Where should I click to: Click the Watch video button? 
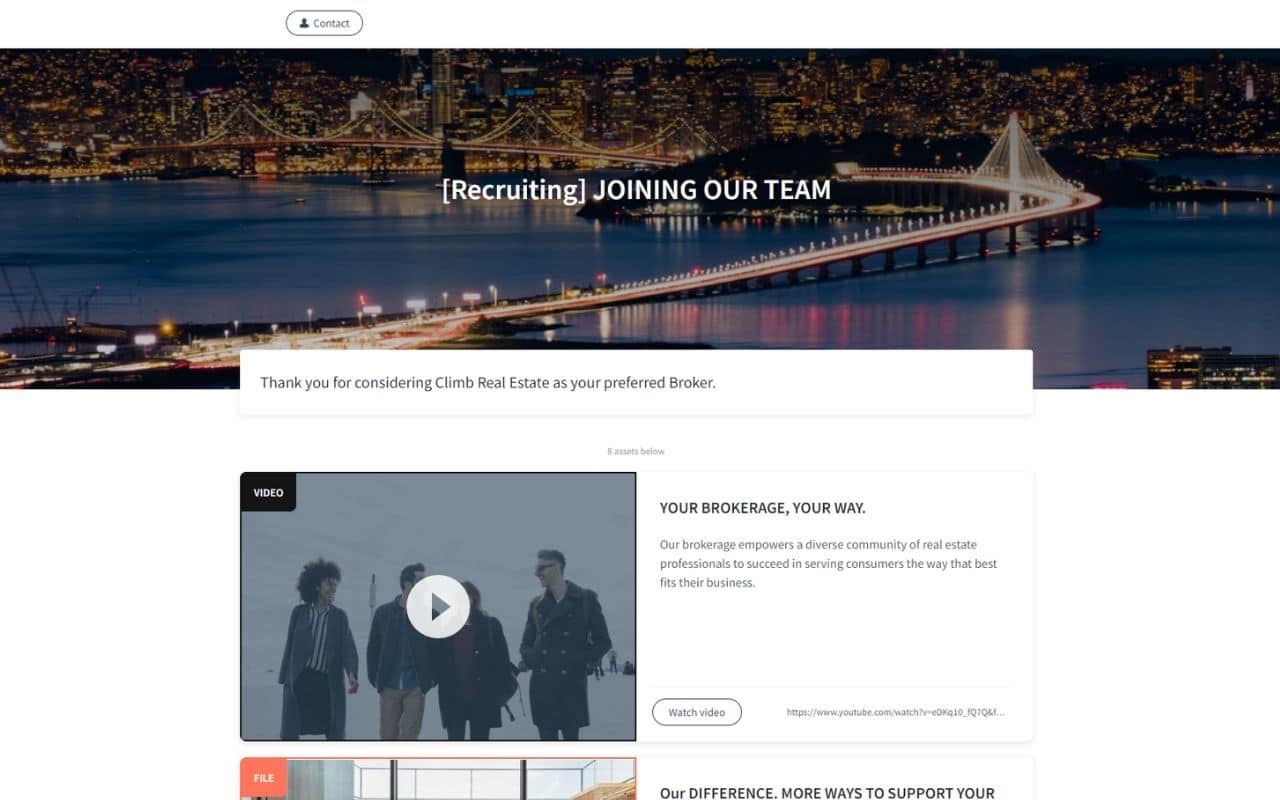pos(697,712)
